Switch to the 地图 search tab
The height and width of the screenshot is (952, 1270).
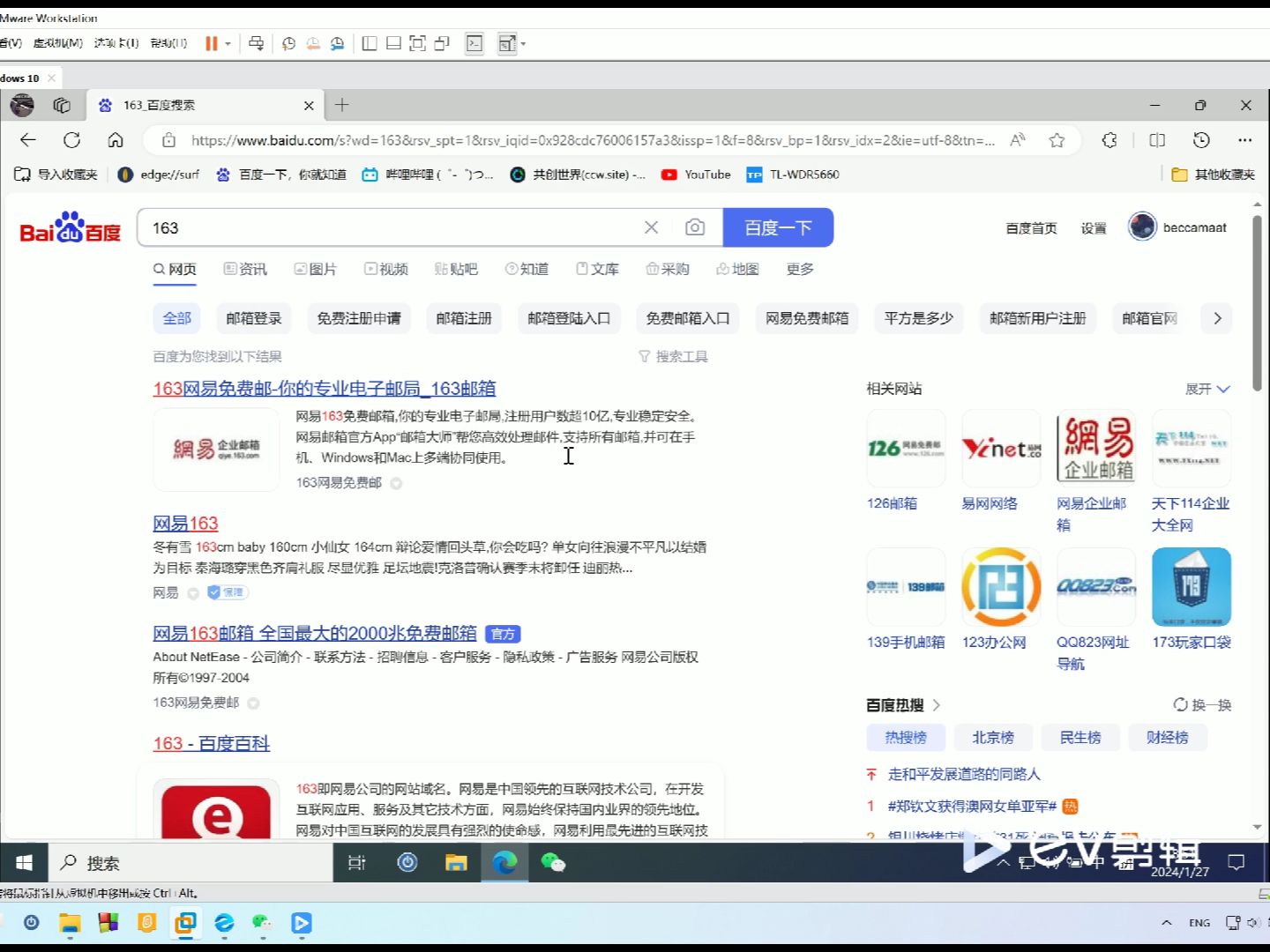[x=737, y=269]
